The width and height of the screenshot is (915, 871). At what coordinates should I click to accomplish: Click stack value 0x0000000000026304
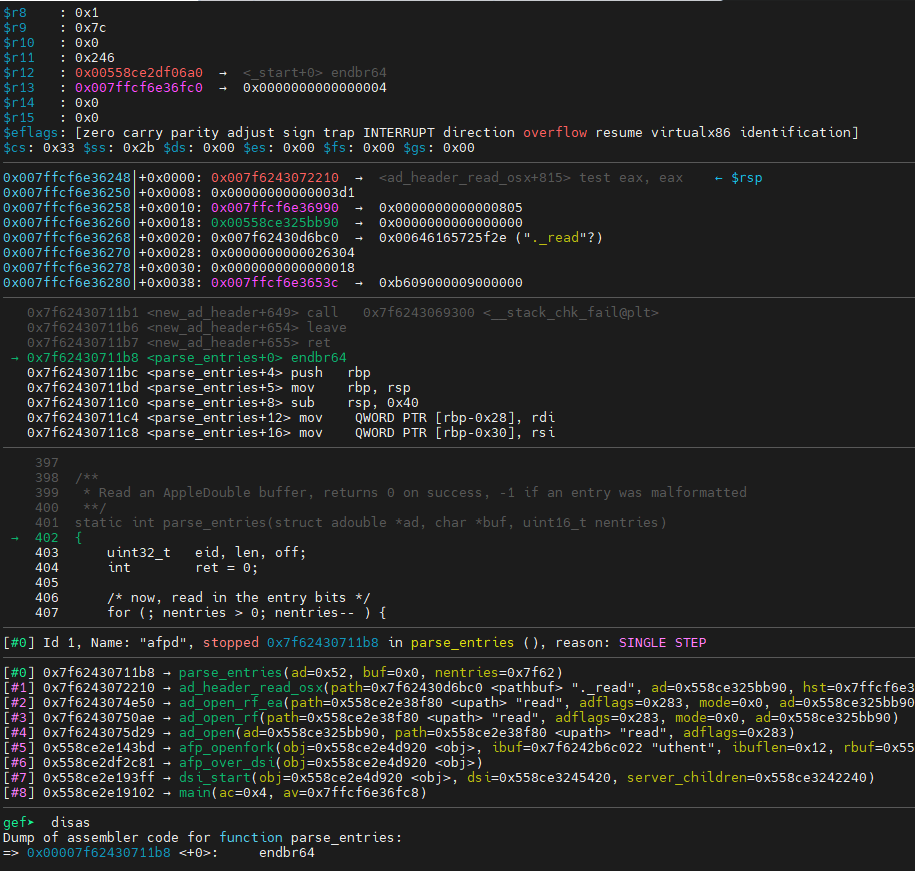coord(283,253)
